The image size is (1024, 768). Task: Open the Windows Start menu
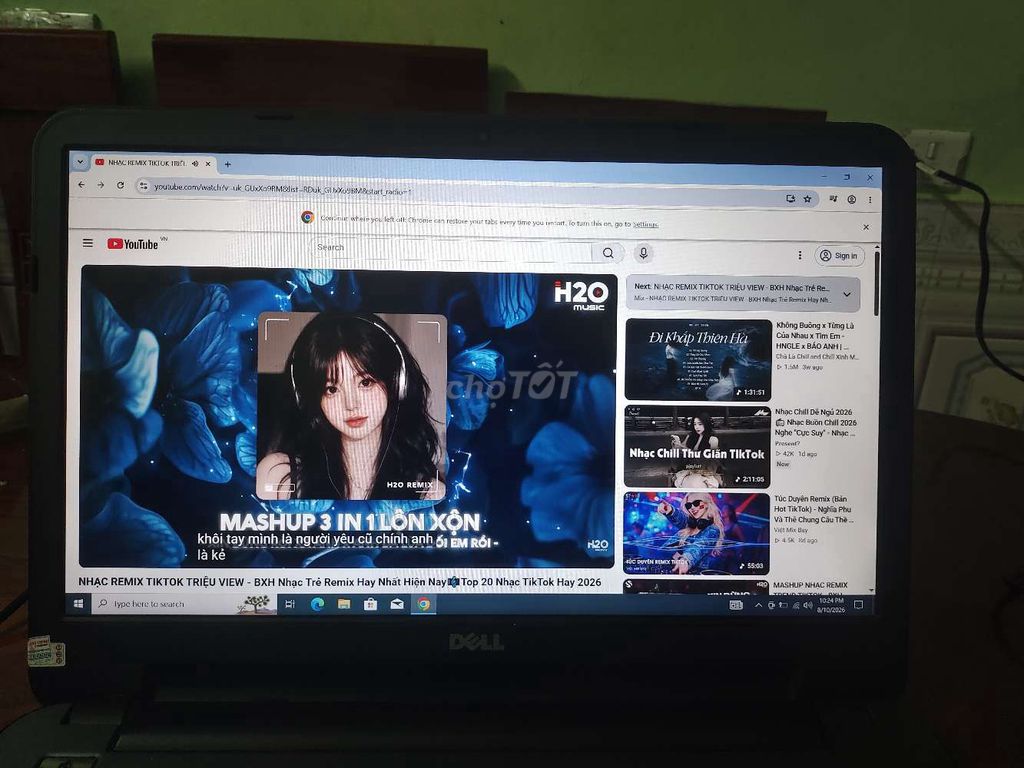tap(78, 604)
